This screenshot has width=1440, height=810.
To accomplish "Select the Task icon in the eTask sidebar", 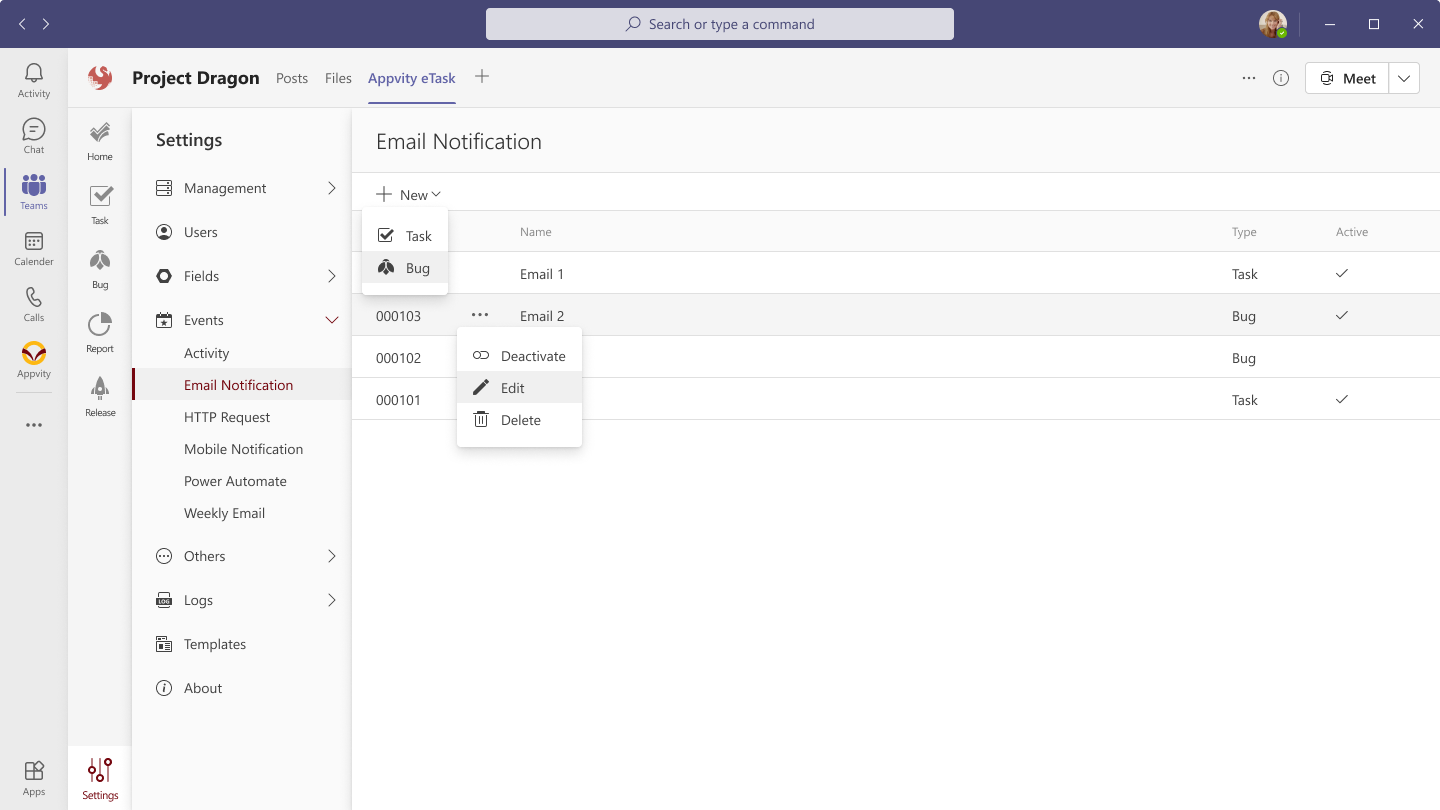I will click(99, 202).
